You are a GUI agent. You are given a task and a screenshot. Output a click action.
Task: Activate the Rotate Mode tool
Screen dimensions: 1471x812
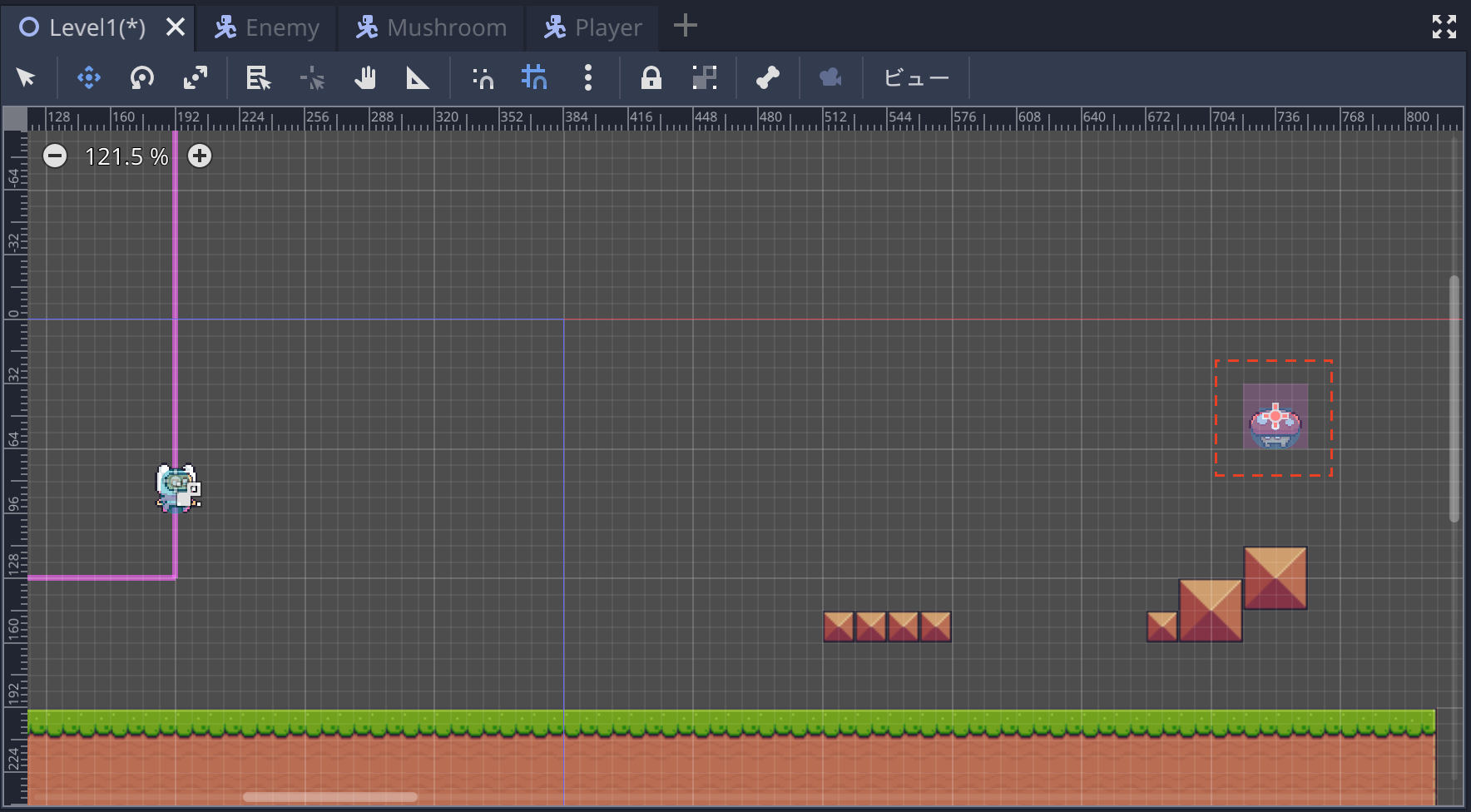(142, 78)
